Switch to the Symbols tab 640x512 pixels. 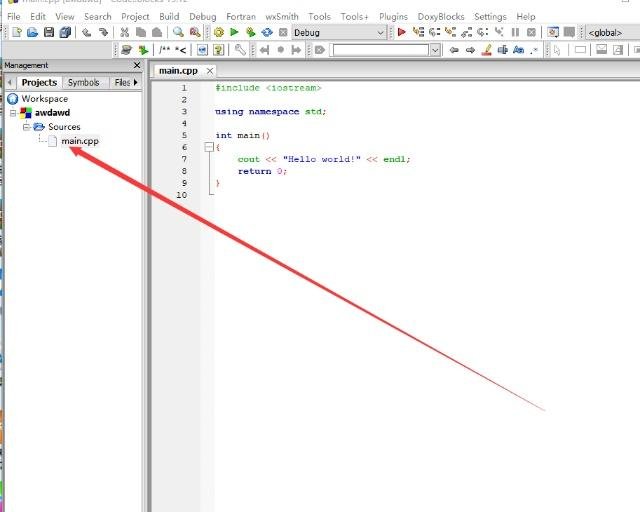(x=83, y=83)
